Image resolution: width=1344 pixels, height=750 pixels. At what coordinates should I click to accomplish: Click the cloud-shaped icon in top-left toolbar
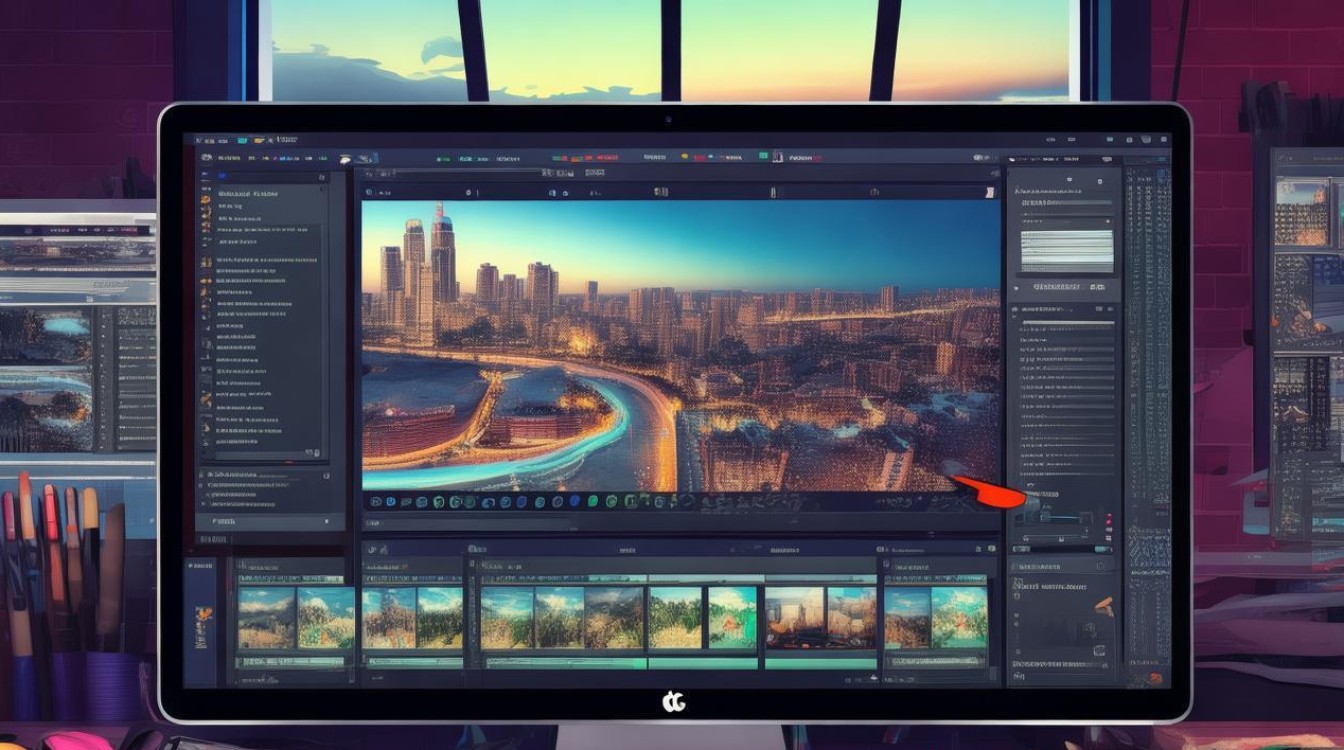(347, 157)
